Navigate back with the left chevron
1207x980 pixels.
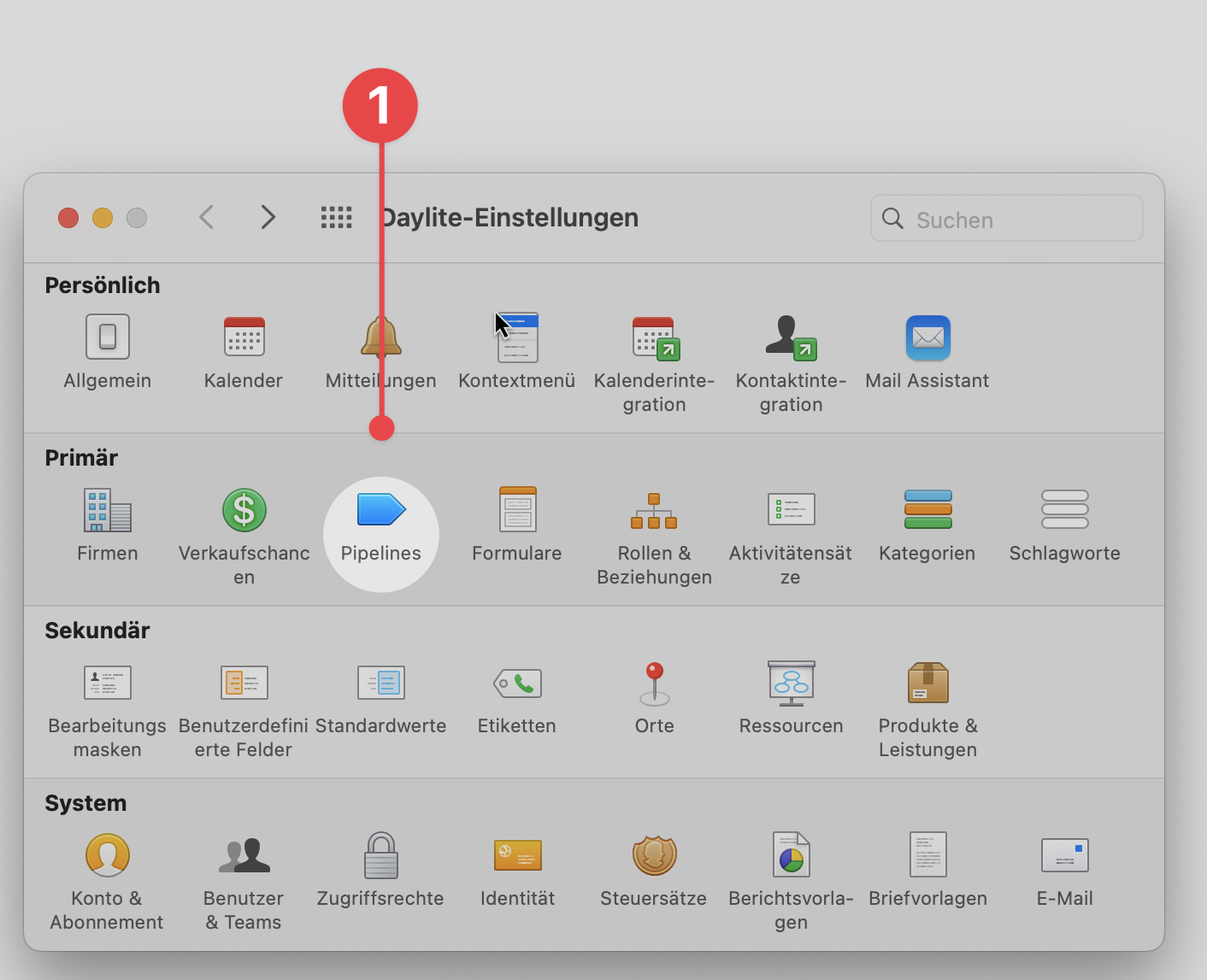[206, 217]
